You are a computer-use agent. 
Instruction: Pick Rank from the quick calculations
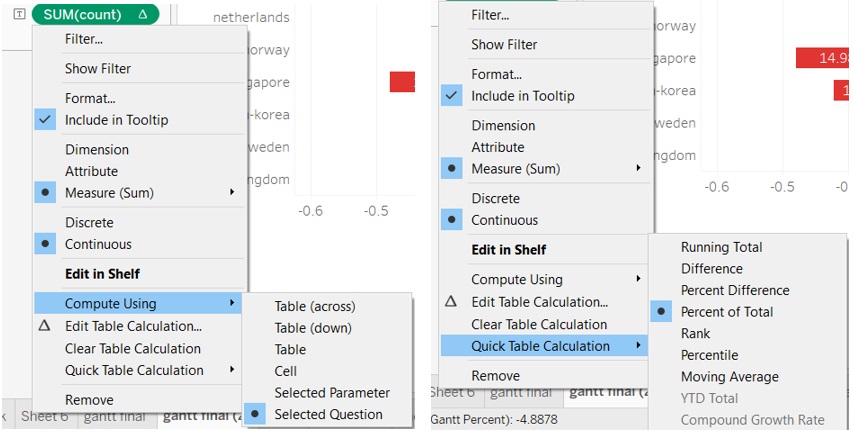click(696, 334)
